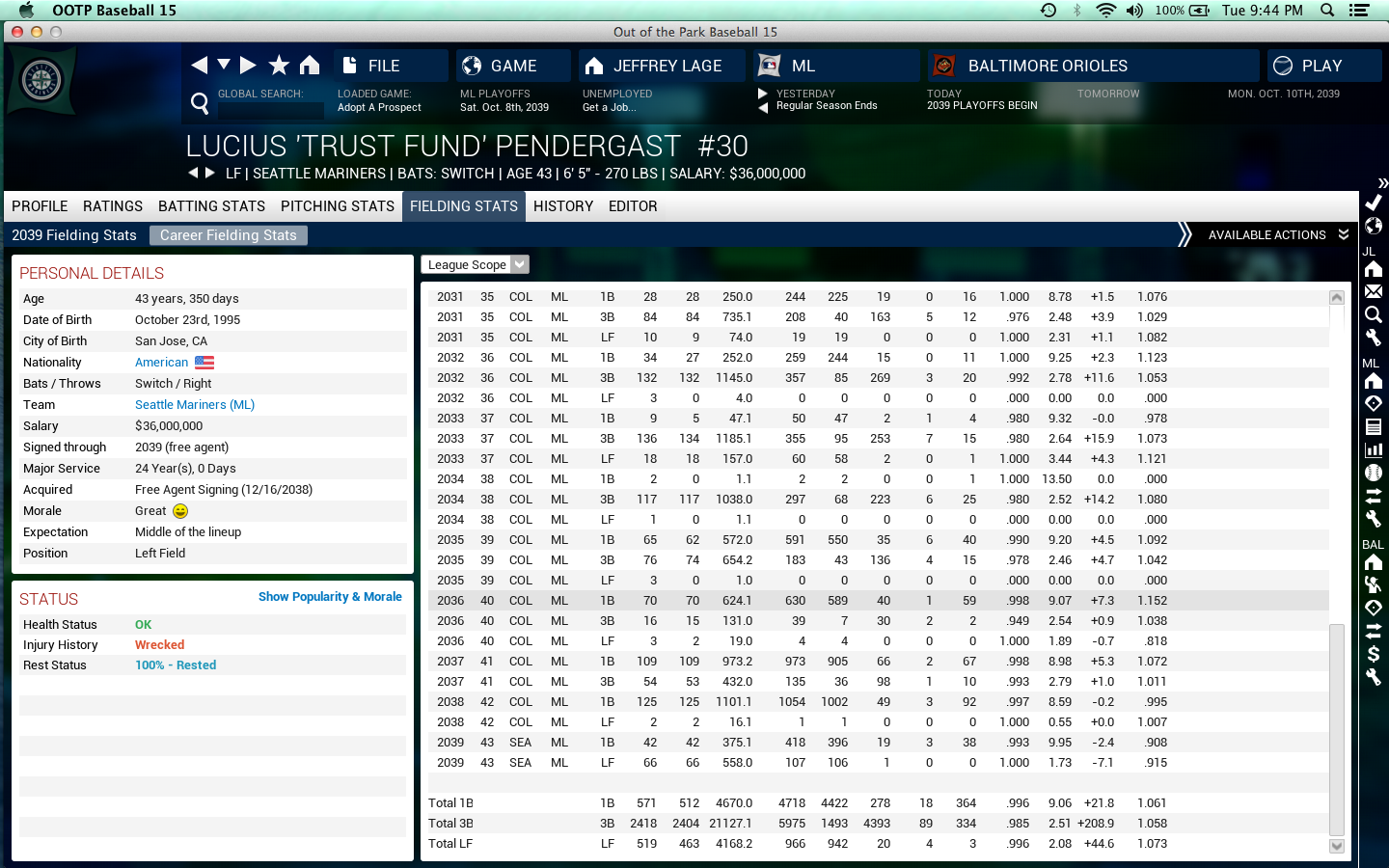The height and width of the screenshot is (868, 1389).
Task: Click the BAL transactions arrows icon
Action: click(1373, 631)
